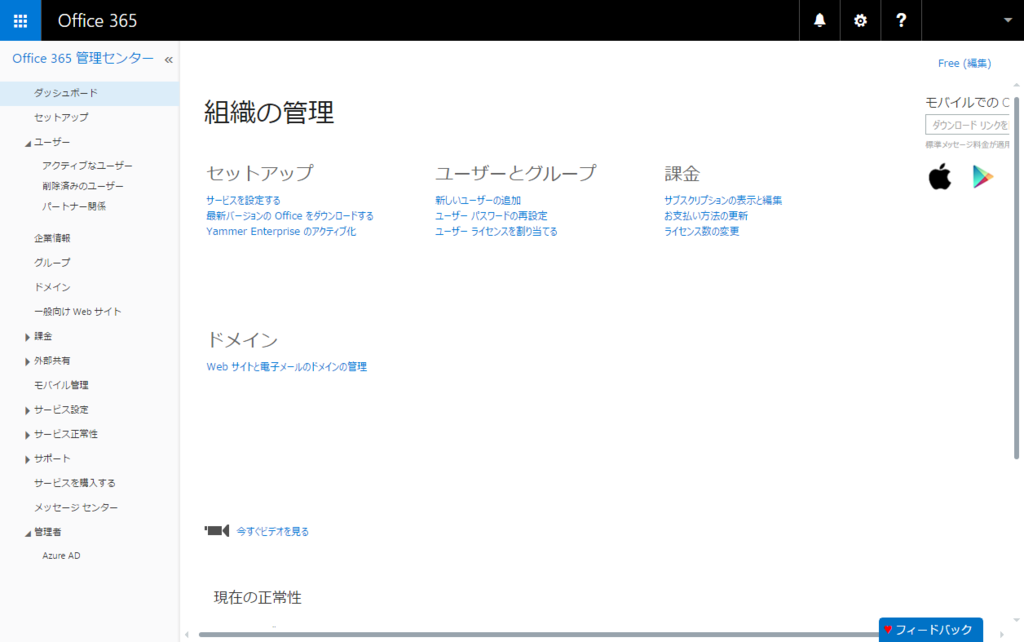Open the help question mark
Image resolution: width=1024 pixels, height=642 pixels.
pos(901,20)
